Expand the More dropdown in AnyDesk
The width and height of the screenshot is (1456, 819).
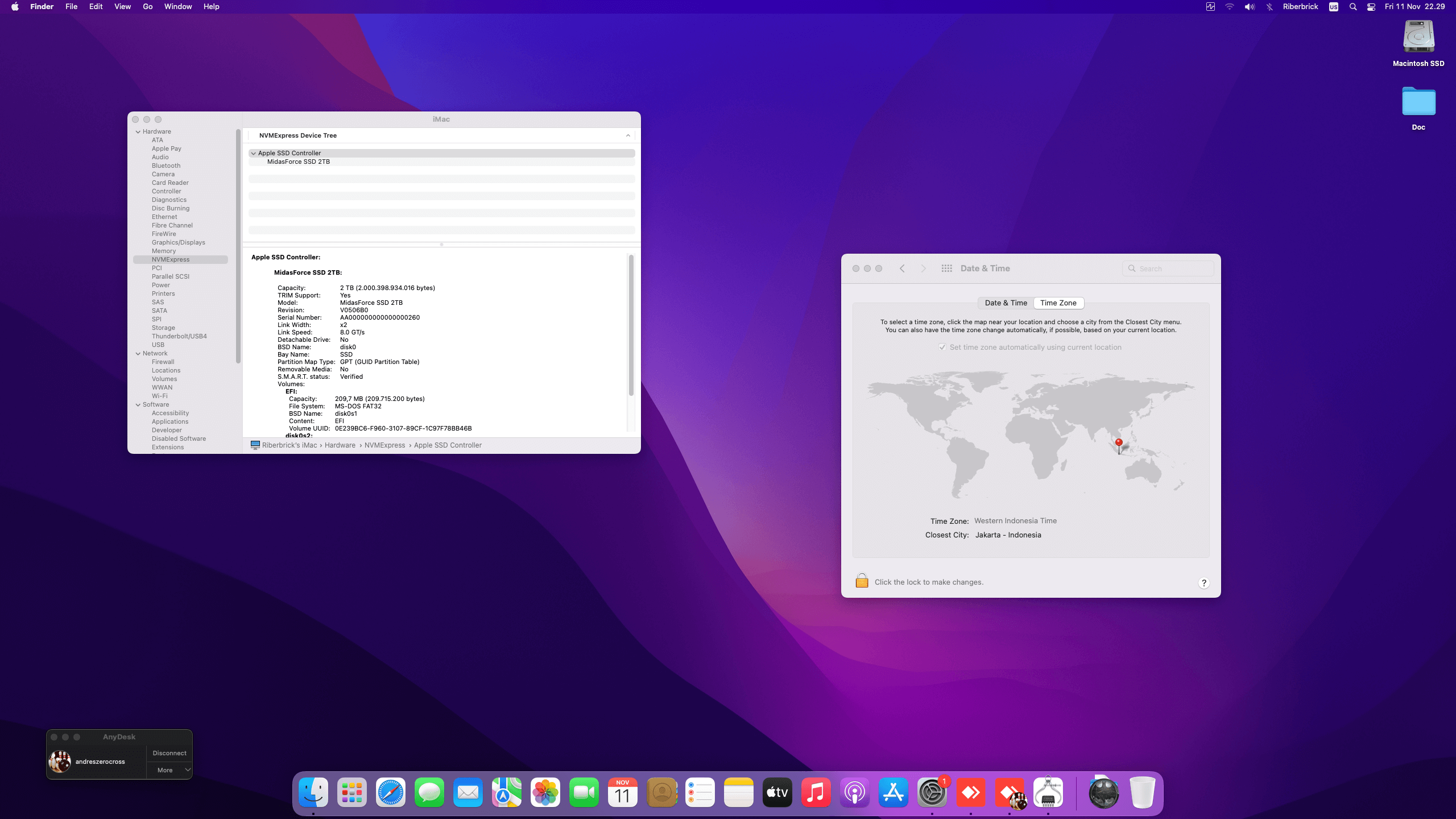click(x=169, y=770)
